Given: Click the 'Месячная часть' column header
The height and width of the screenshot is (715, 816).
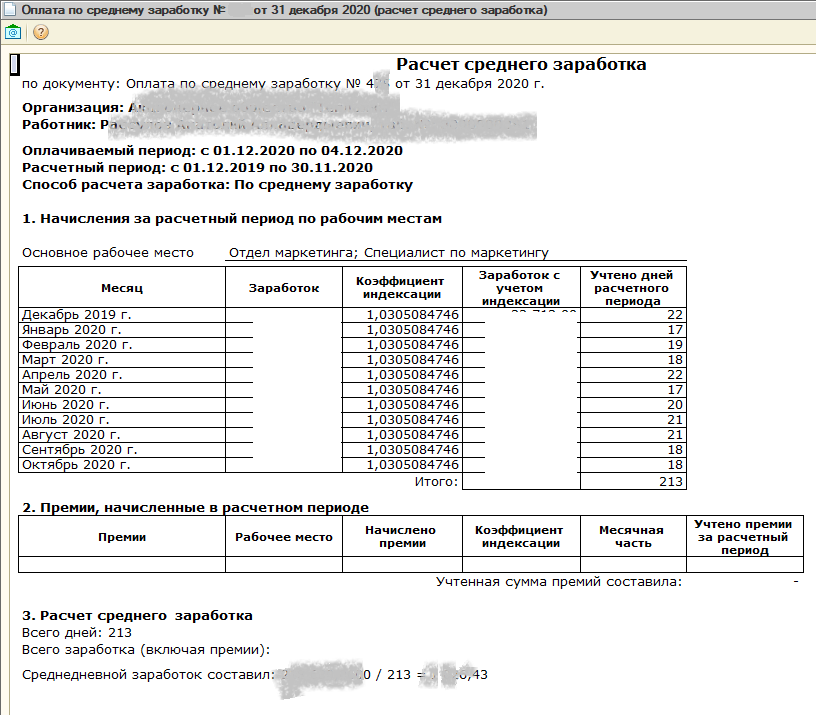Looking at the screenshot, I should [x=633, y=537].
